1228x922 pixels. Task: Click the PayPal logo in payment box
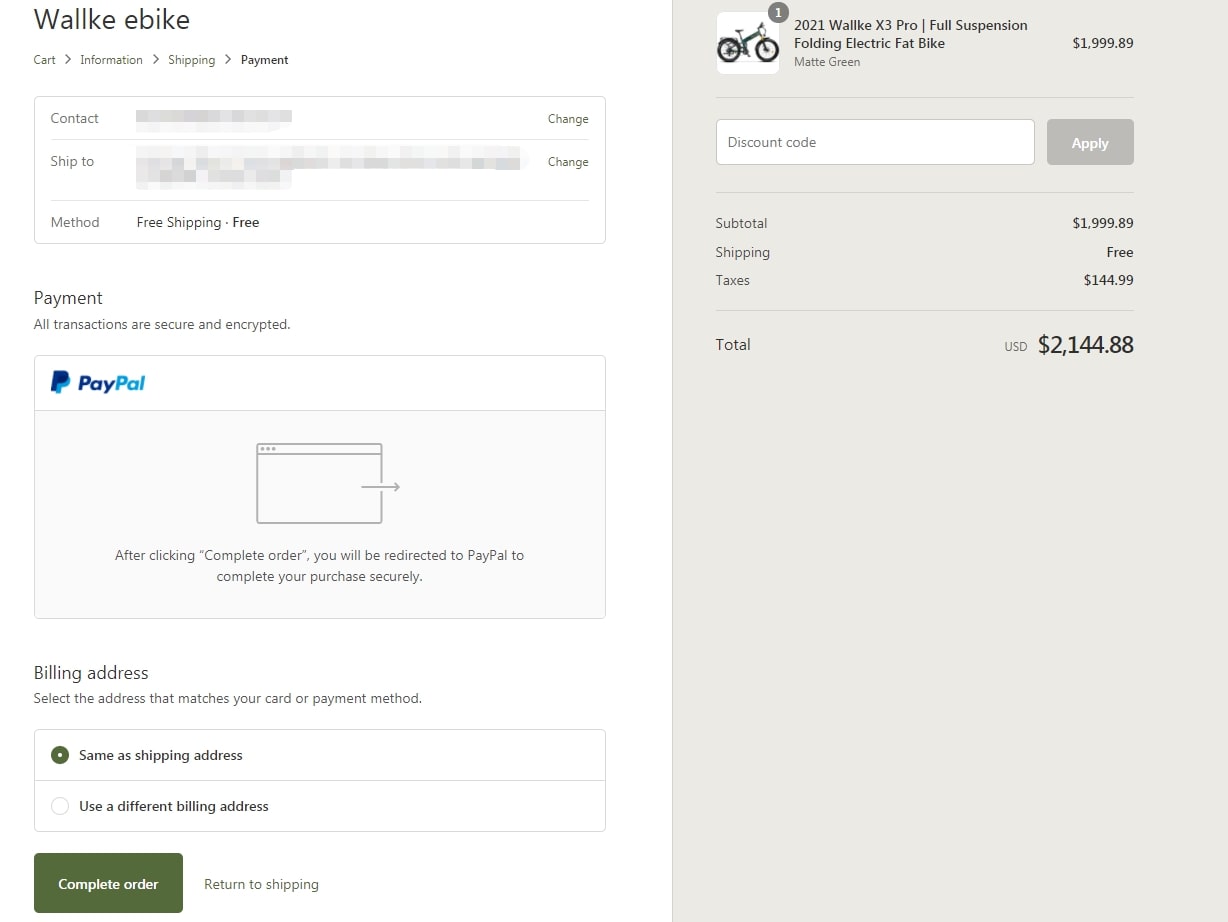pos(98,383)
